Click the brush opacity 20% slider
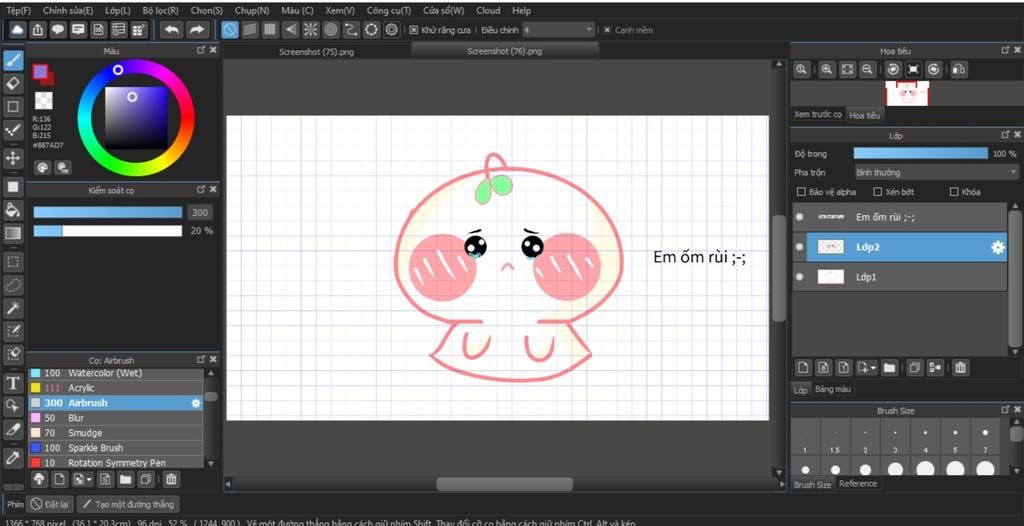 point(108,231)
